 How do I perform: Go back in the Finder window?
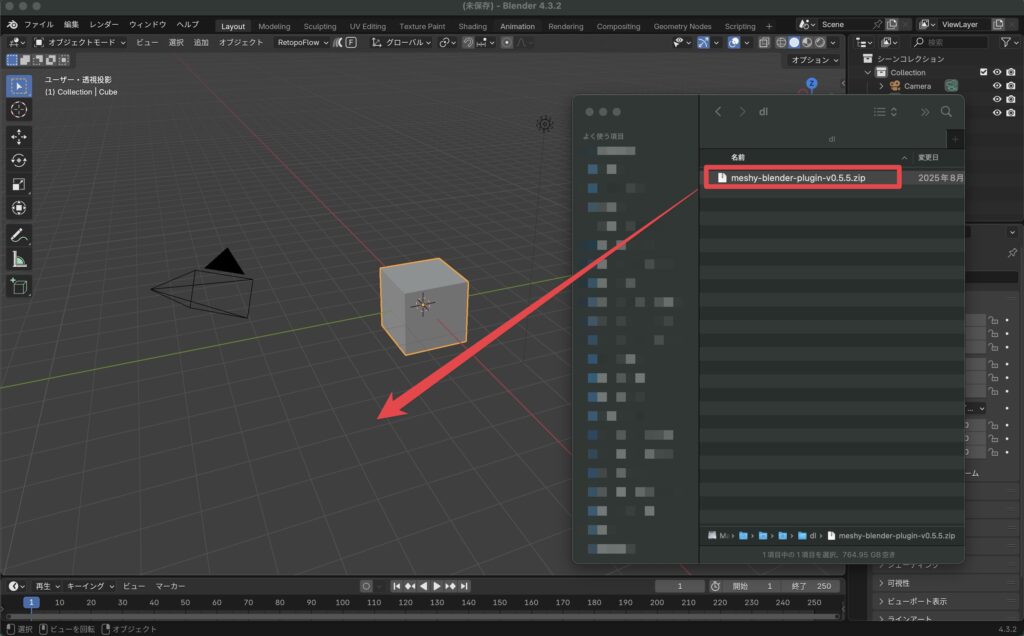pyautogui.click(x=718, y=112)
